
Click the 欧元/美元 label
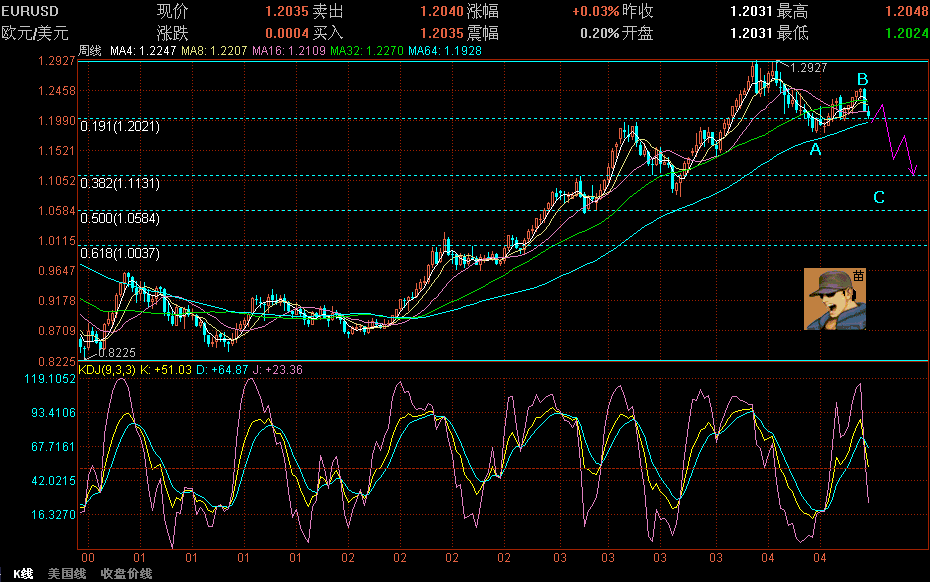coord(35,33)
